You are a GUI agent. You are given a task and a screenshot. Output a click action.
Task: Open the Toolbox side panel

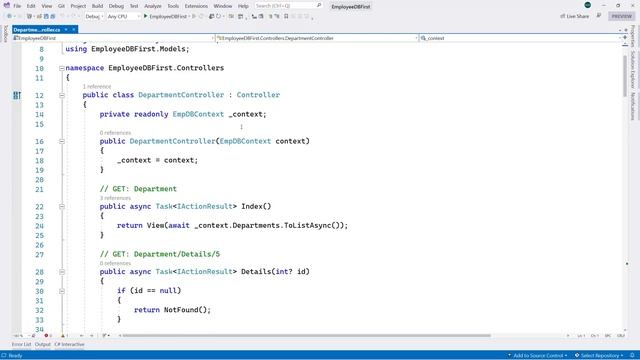point(5,33)
